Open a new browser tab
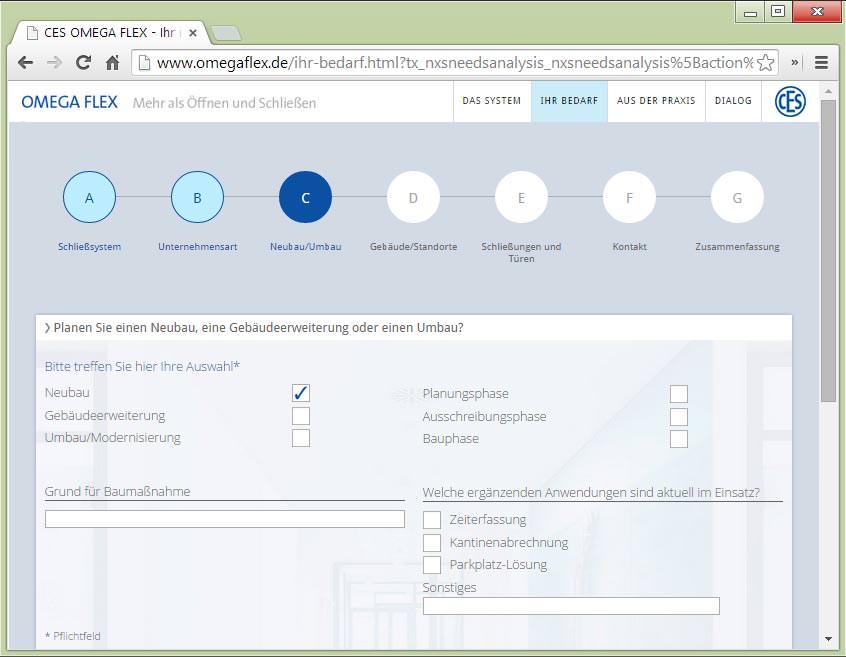This screenshot has height=657, width=846. pos(226,33)
